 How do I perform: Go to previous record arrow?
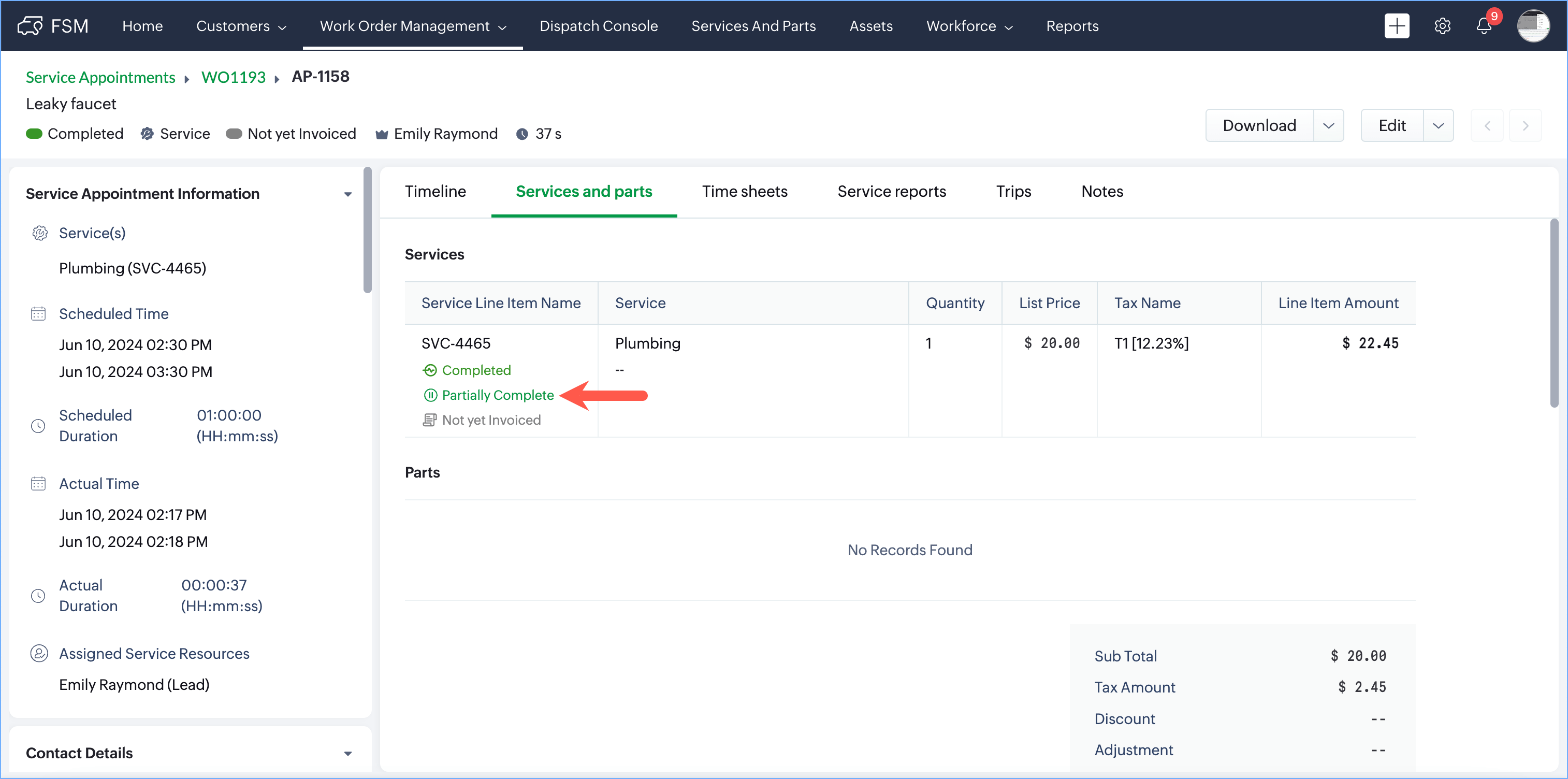click(1486, 125)
